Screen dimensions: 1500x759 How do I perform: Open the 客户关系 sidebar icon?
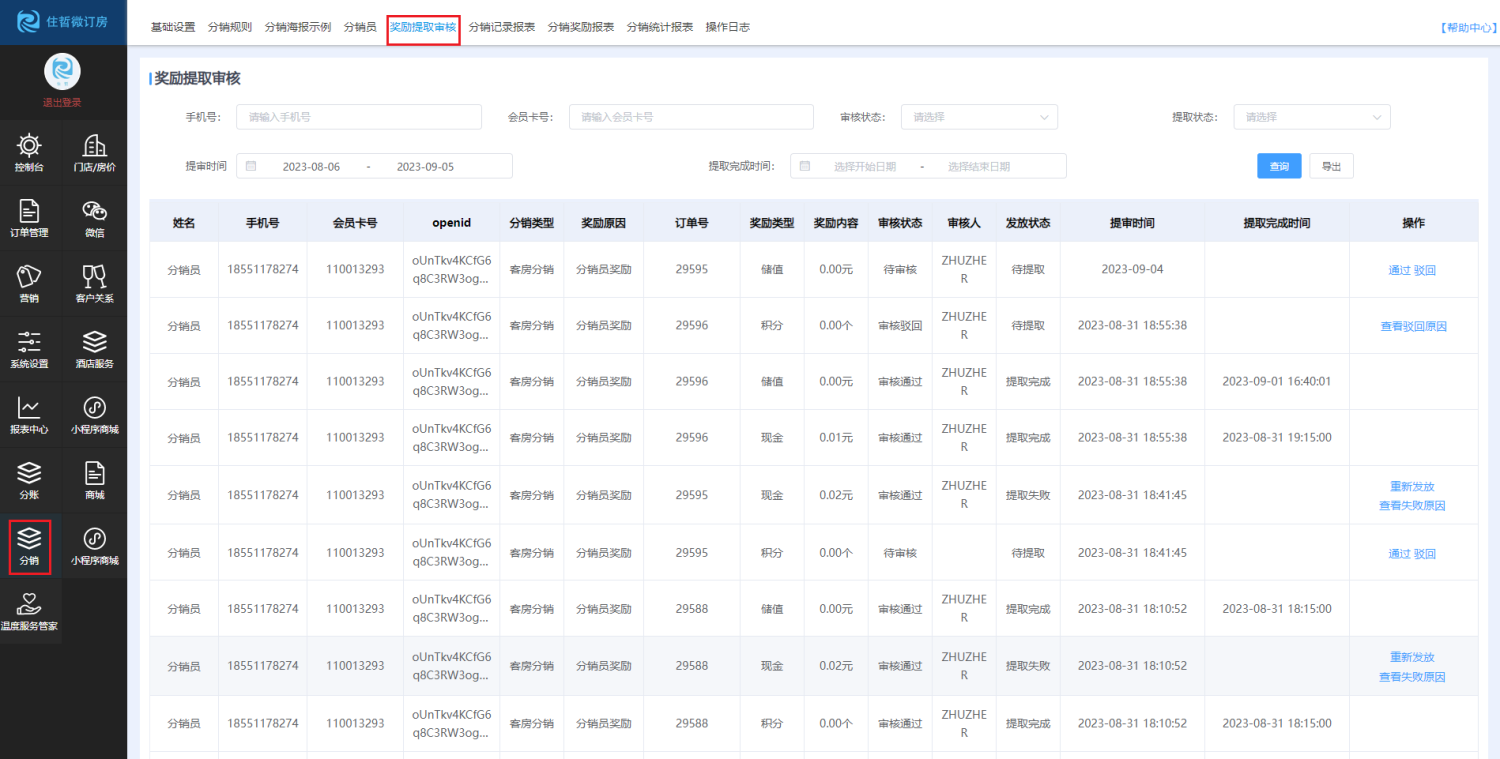click(x=95, y=284)
